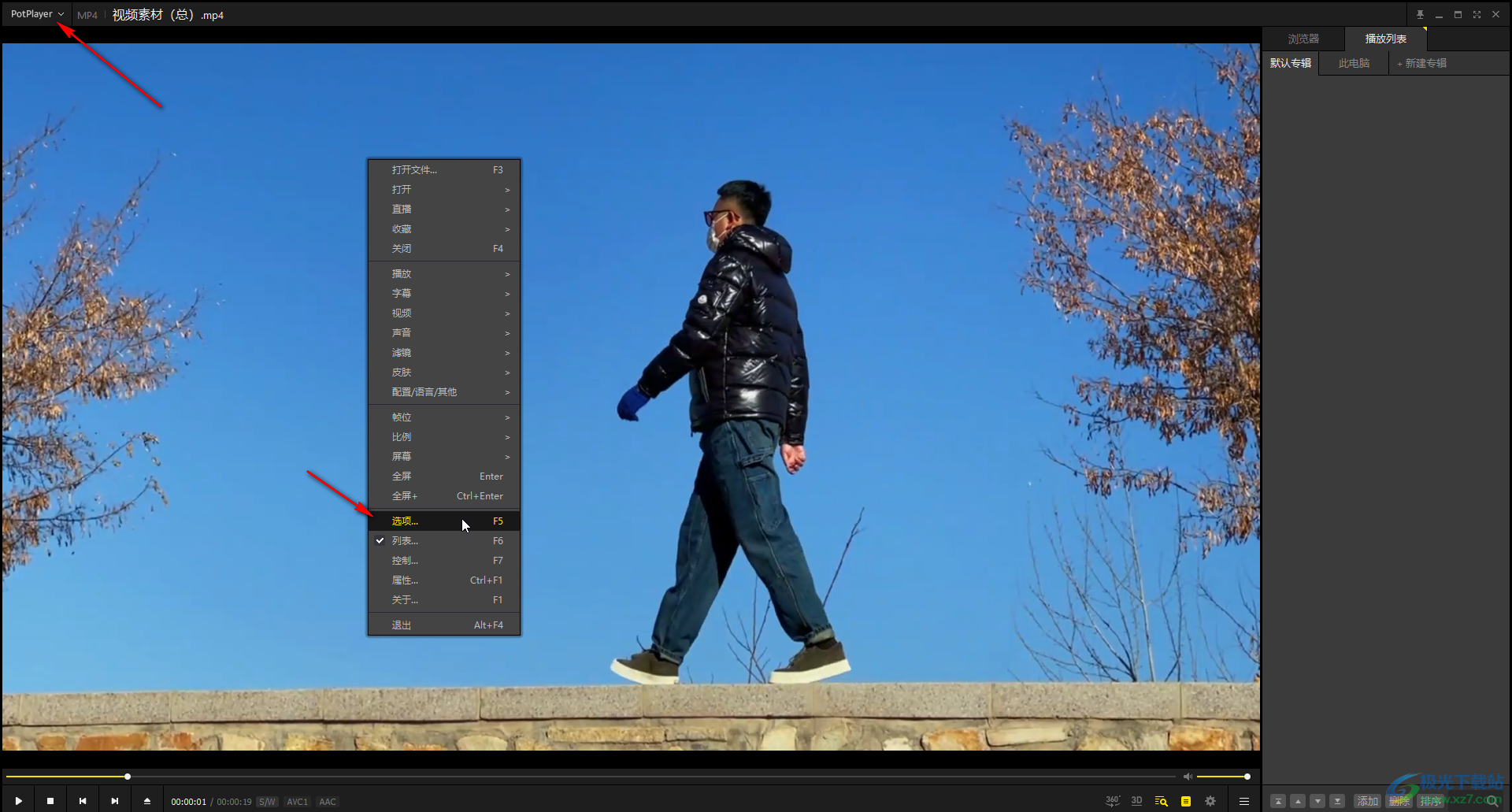Select 全屏 in the context menu
Screen dimensions: 1512x812
(x=444, y=476)
